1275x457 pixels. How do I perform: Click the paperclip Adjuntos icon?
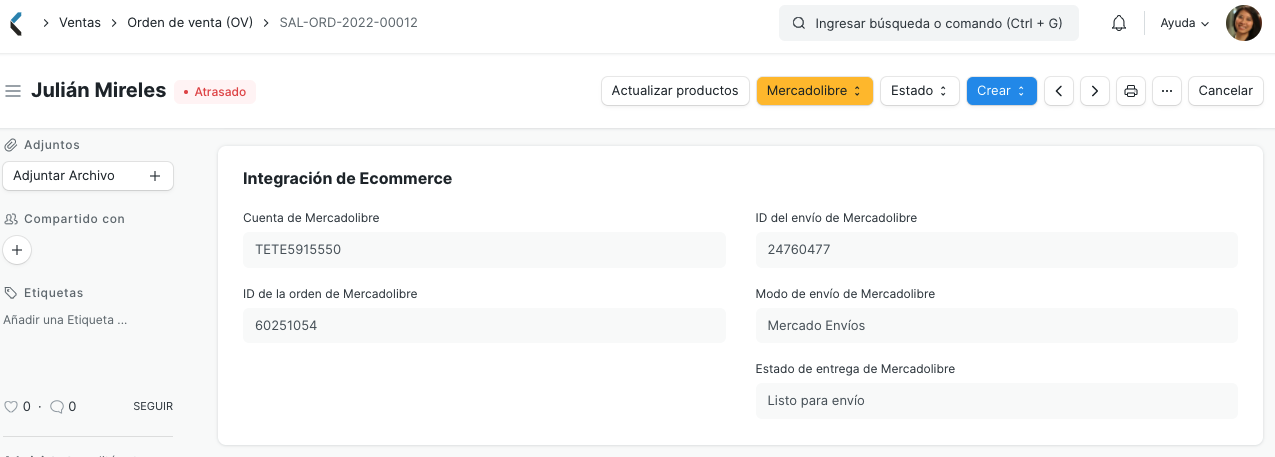(x=11, y=145)
